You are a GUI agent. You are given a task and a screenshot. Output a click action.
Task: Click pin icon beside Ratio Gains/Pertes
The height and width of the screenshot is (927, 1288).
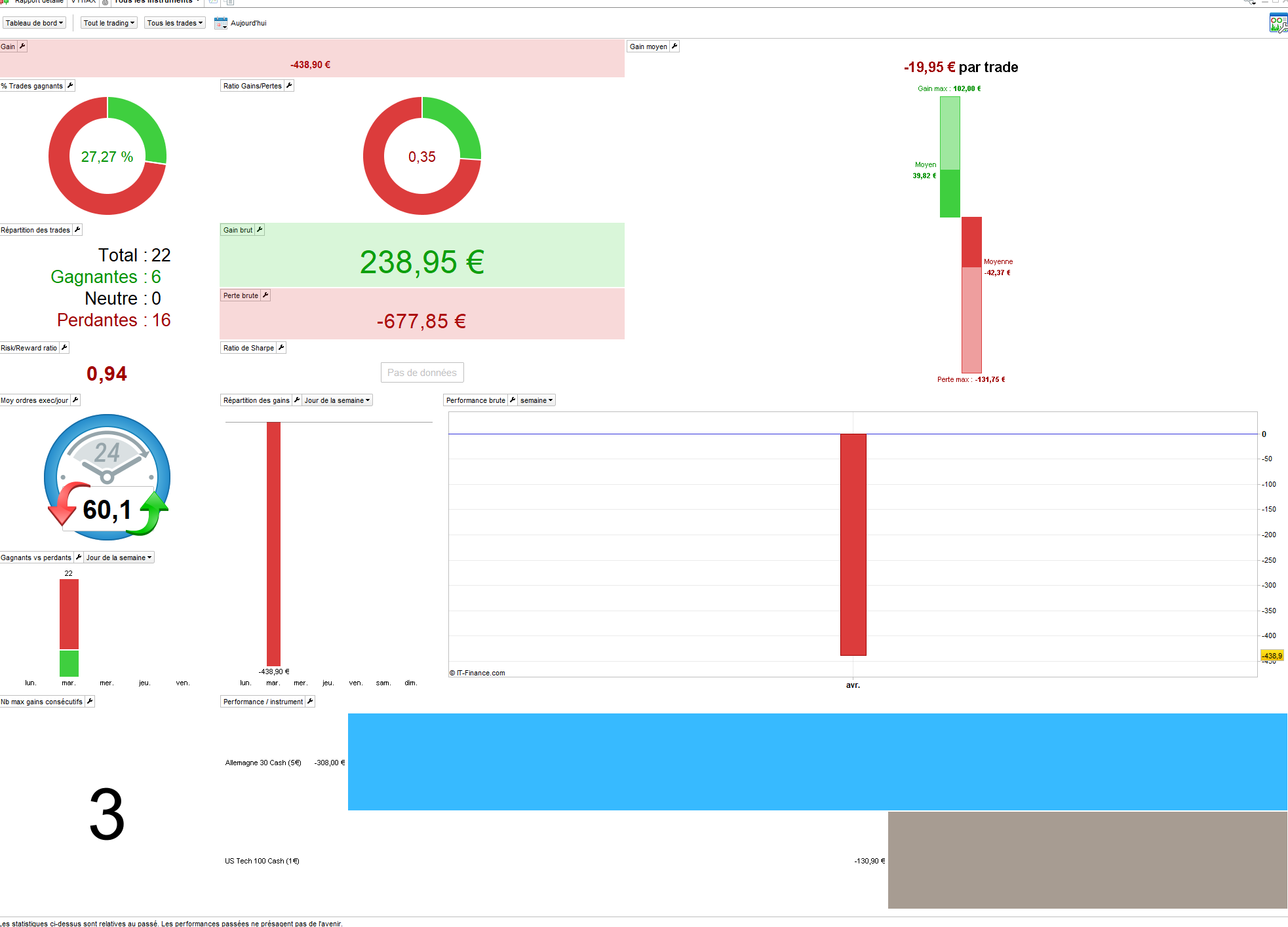289,86
